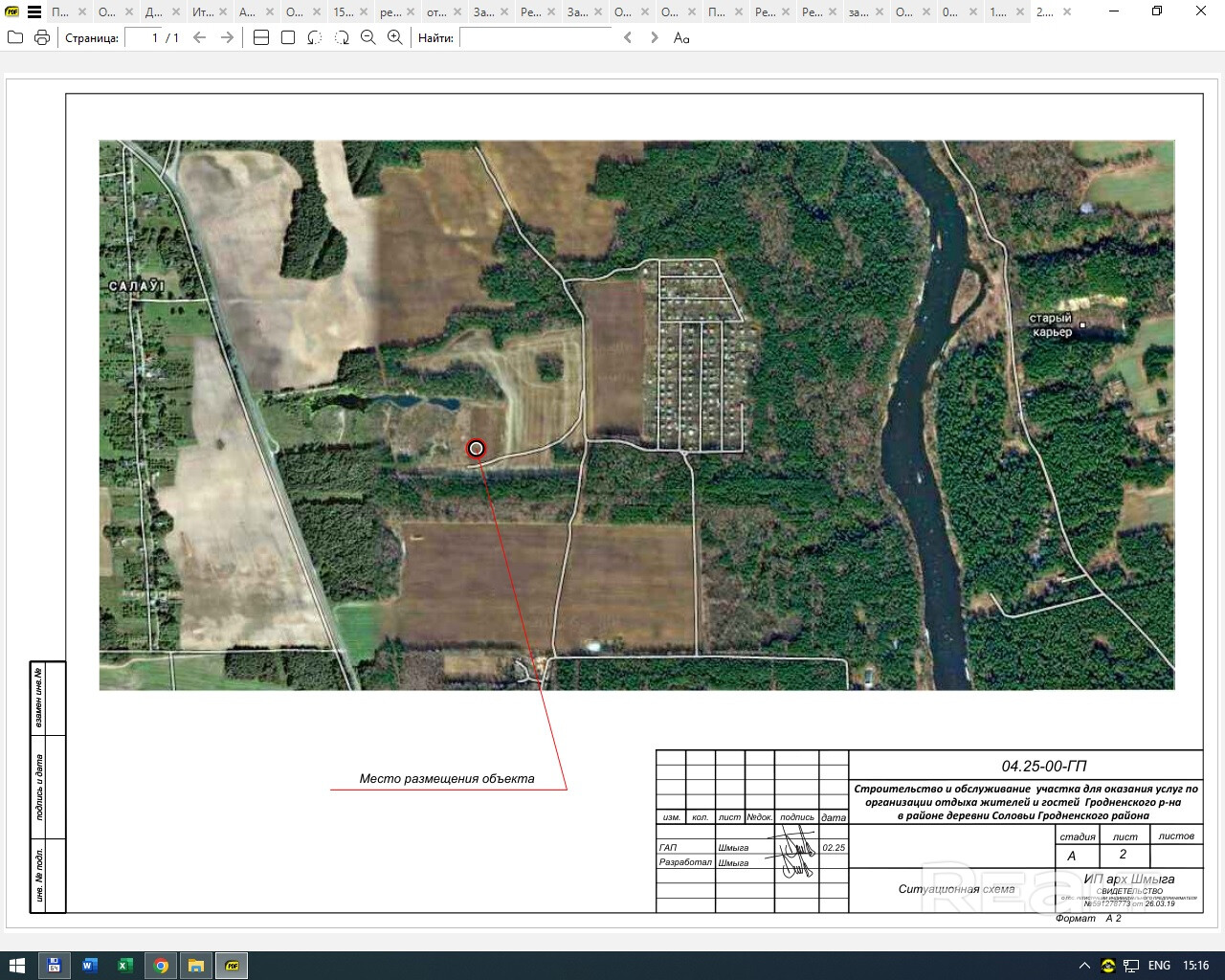This screenshot has height=980, width=1225.
Task: Switch to the tab labeled "Ит..."
Action: point(202,12)
